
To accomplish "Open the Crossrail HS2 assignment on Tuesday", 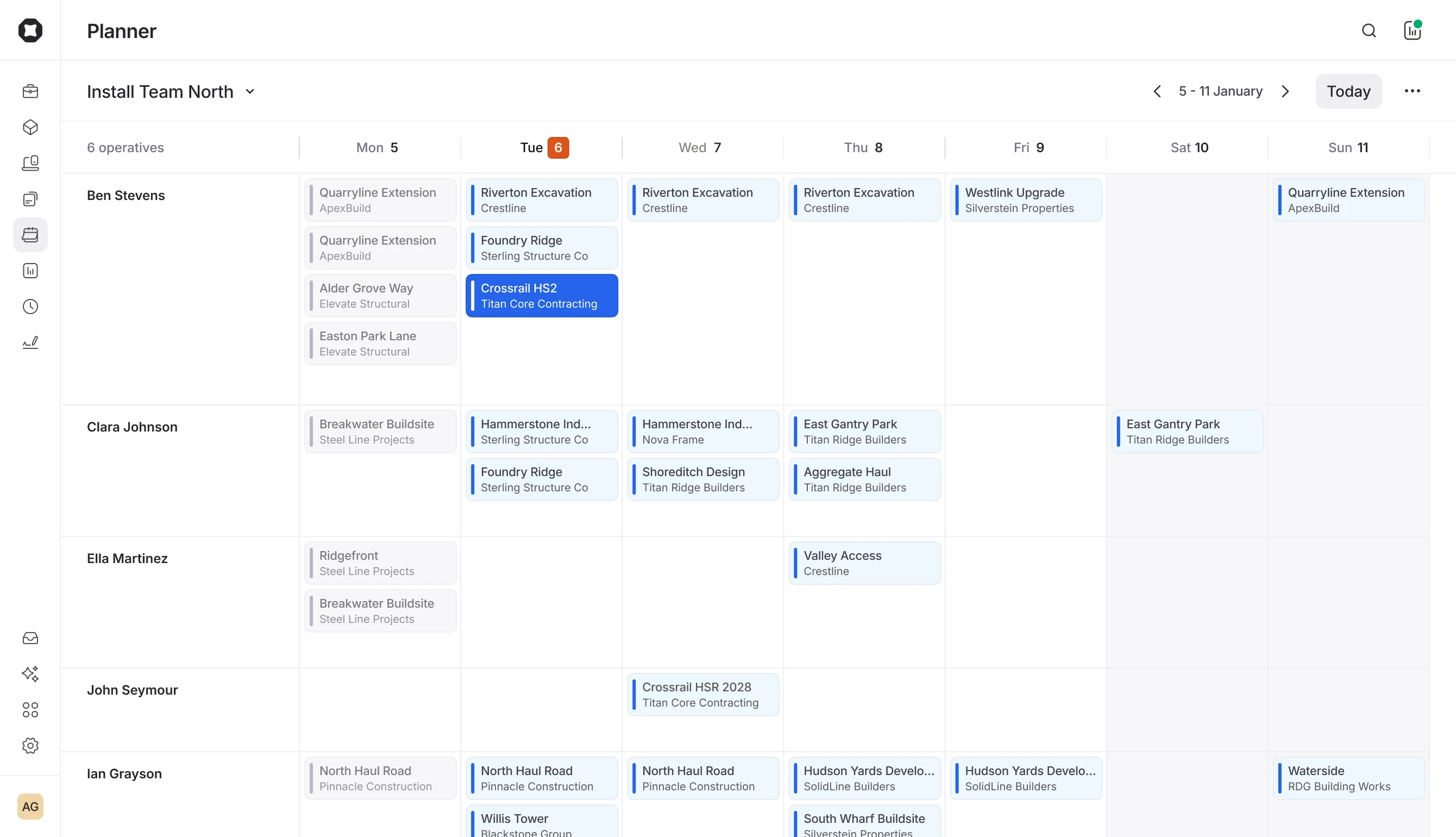I will tap(541, 296).
